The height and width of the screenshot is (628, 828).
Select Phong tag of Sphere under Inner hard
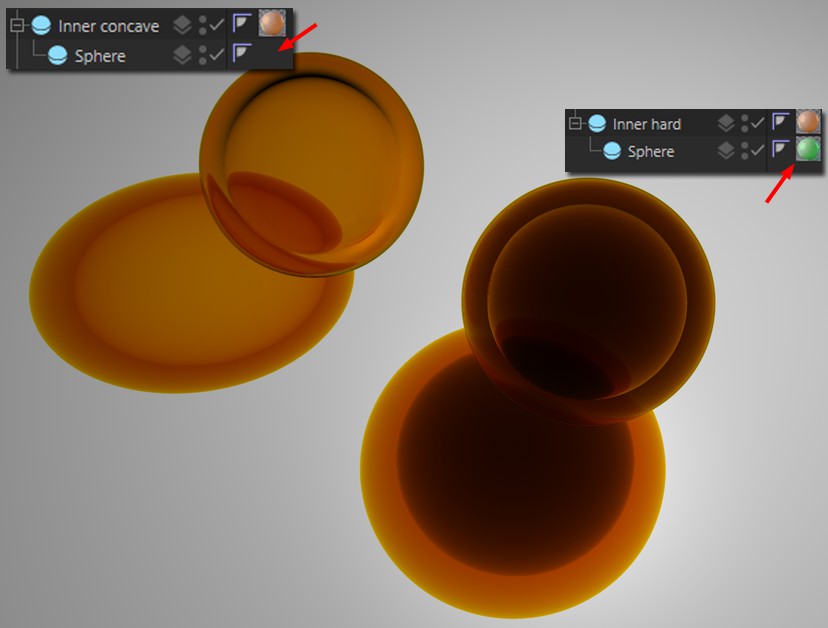pos(781,151)
